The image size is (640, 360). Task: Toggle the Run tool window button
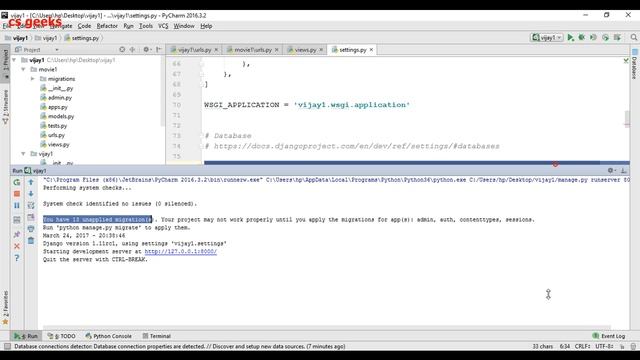[x=26, y=336]
